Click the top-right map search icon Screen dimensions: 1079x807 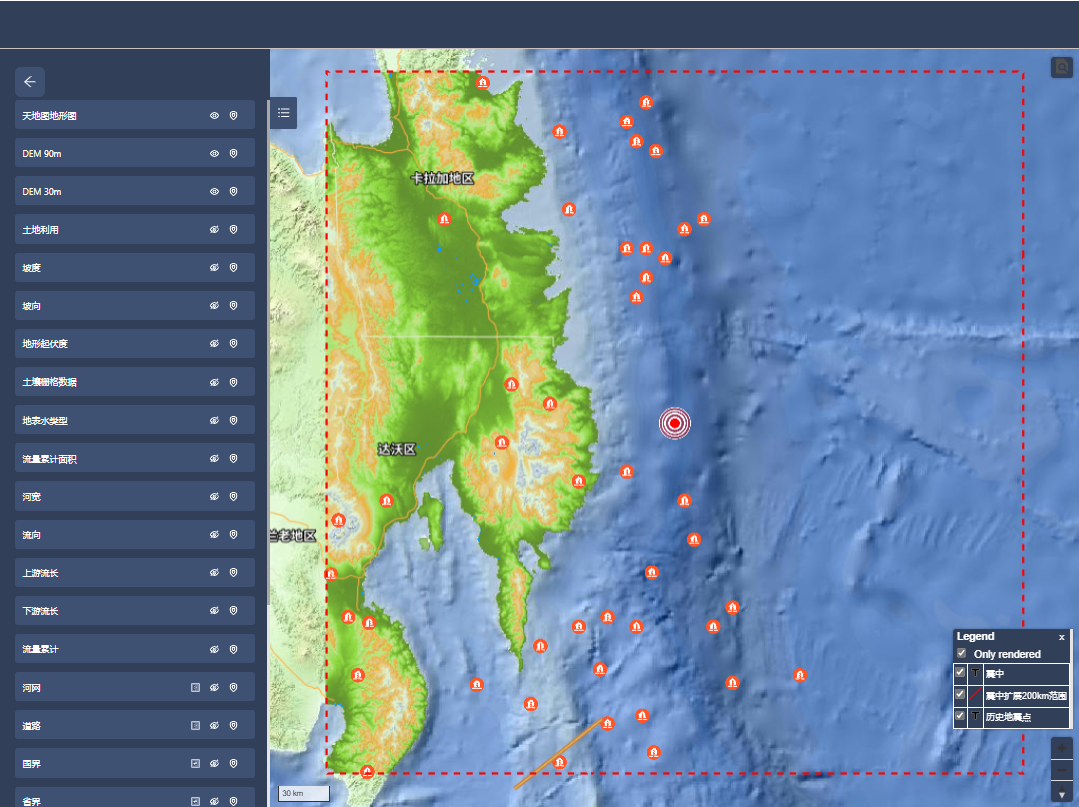point(1062,67)
